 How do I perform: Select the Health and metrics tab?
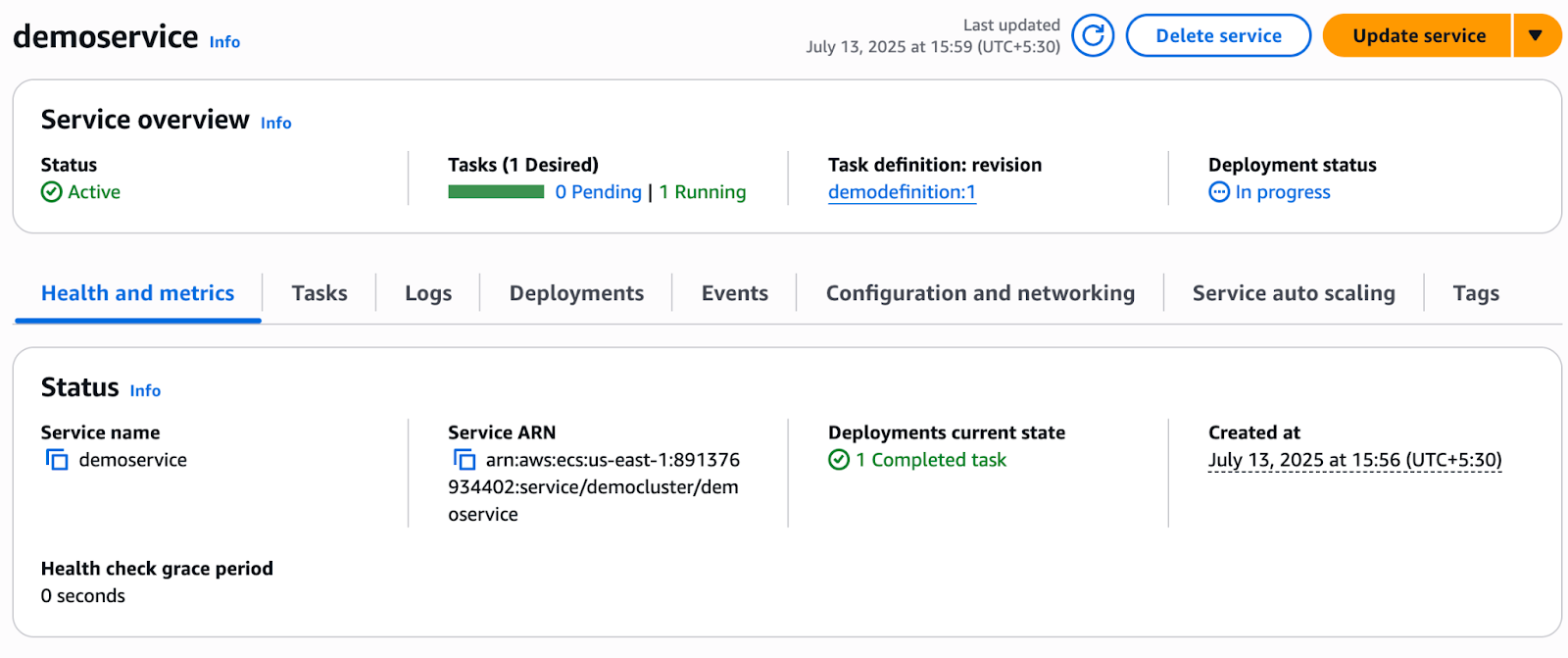click(137, 293)
